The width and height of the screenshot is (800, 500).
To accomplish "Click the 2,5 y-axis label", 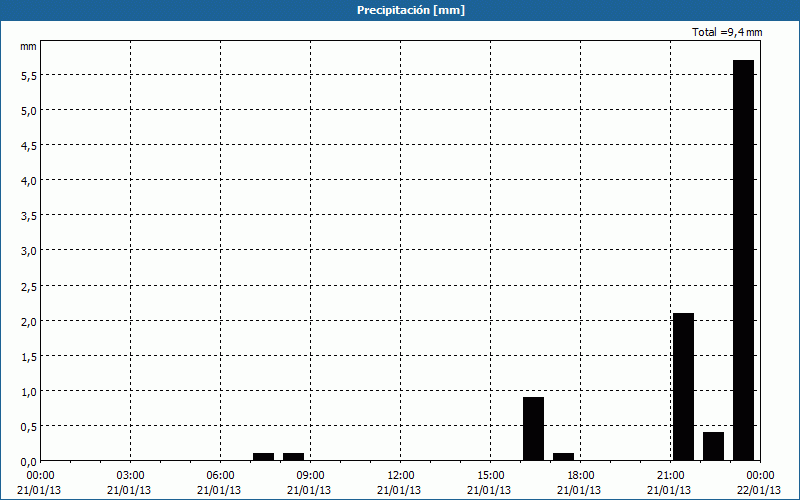I will (28, 286).
